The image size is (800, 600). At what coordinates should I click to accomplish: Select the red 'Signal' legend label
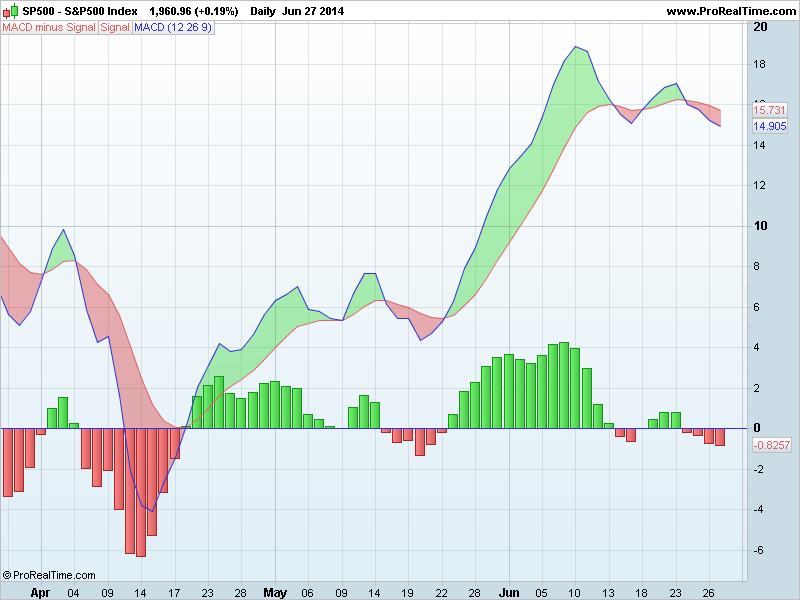point(115,28)
